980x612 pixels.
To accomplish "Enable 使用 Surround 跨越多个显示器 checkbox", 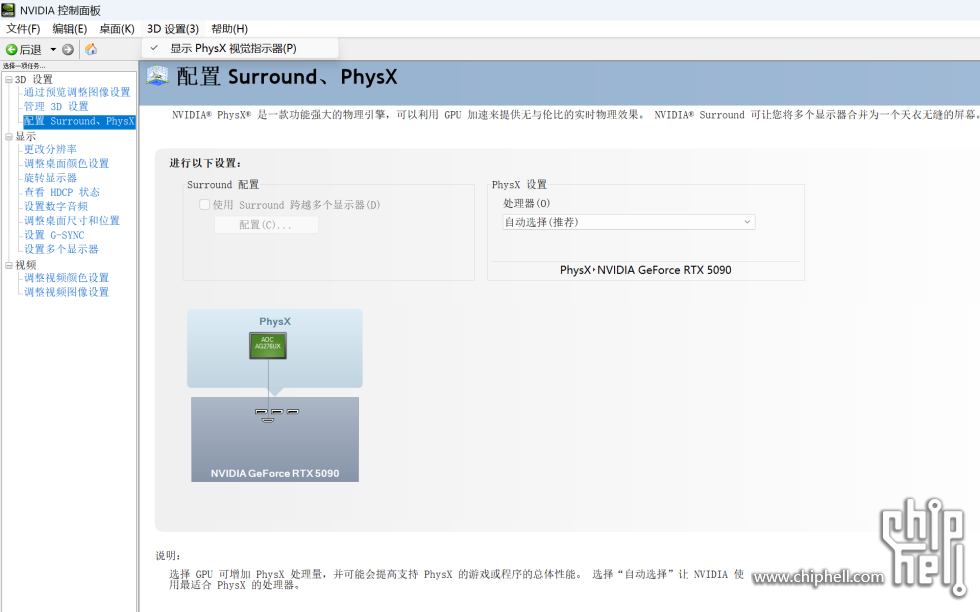I will click(x=204, y=204).
